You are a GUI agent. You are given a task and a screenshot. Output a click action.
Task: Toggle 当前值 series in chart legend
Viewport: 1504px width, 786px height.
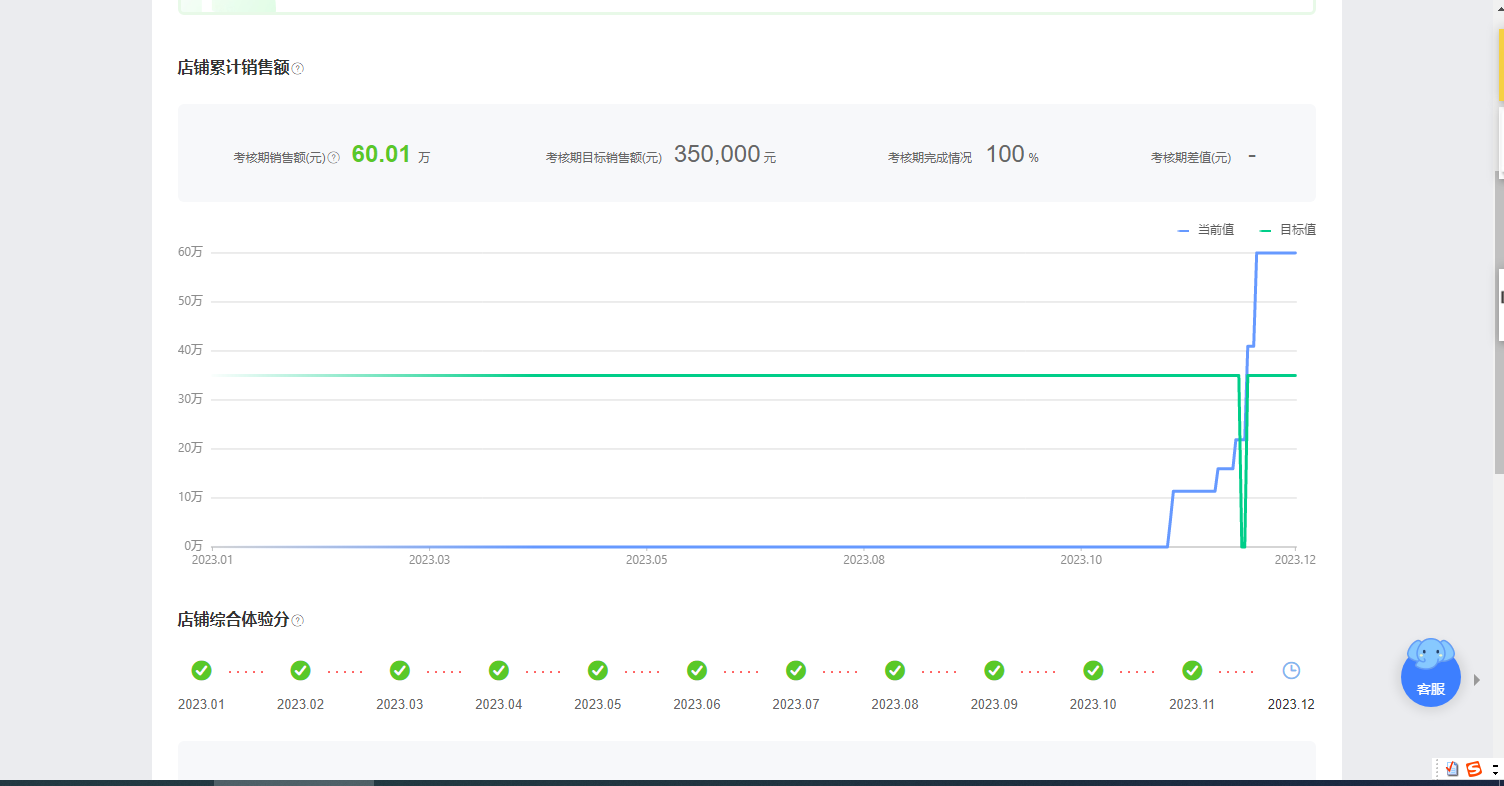[1206, 230]
